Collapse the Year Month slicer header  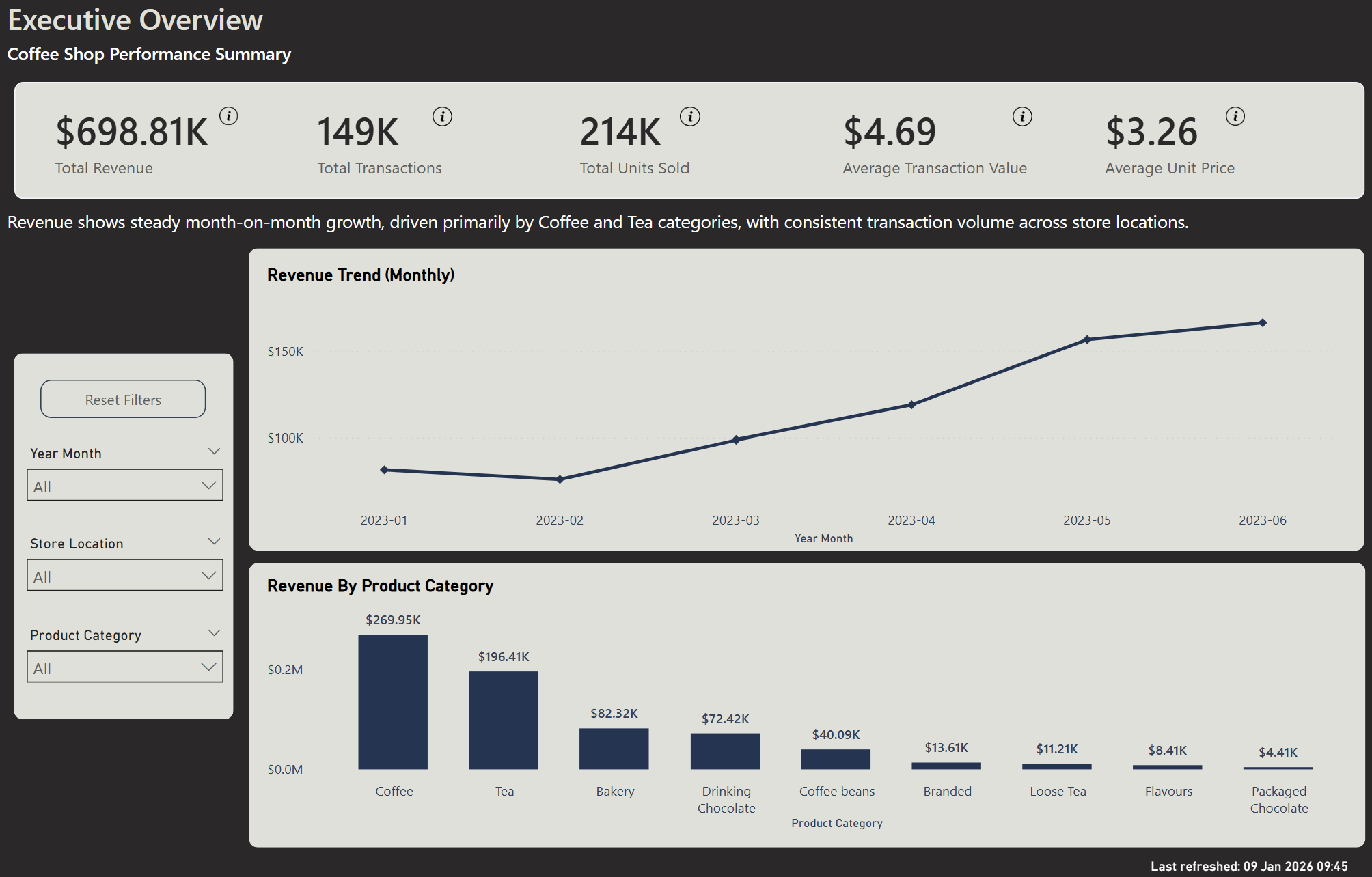(214, 451)
